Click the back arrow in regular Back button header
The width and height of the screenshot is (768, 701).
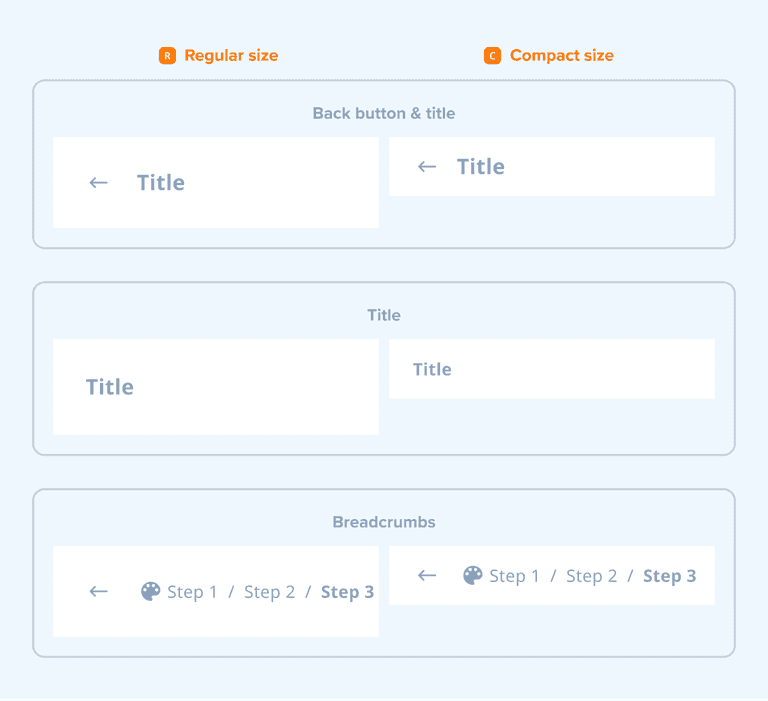(98, 182)
